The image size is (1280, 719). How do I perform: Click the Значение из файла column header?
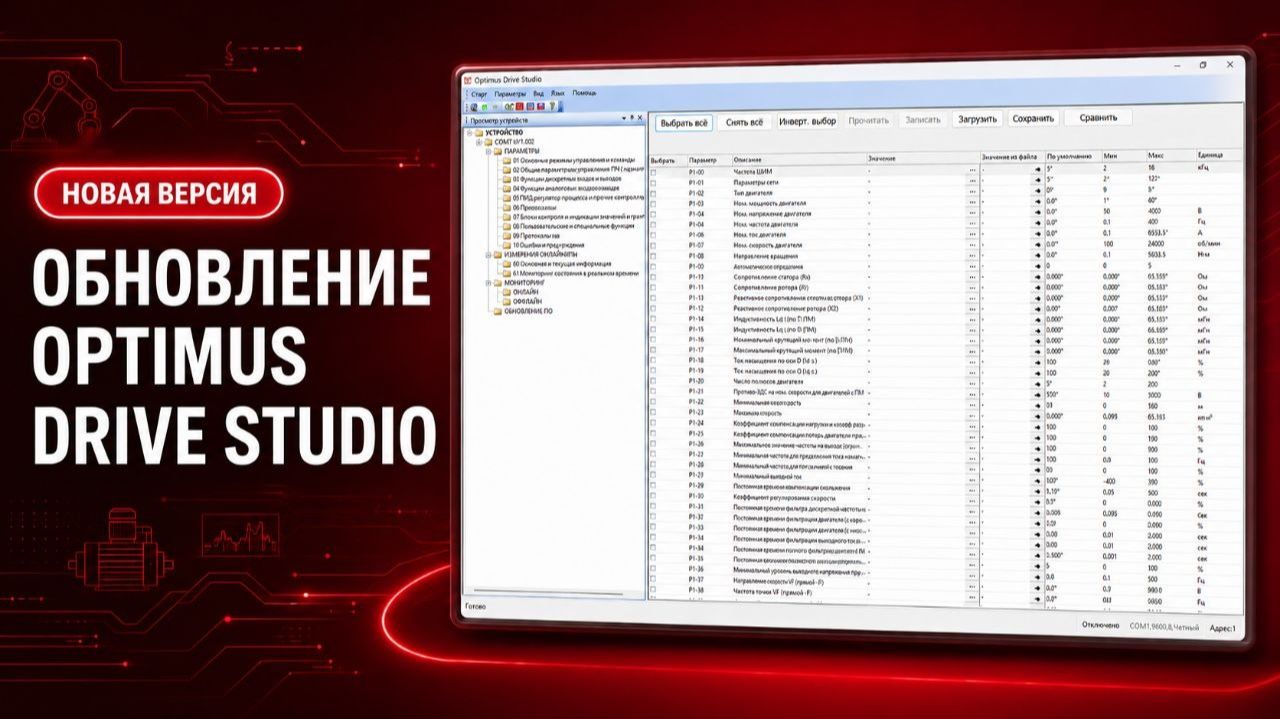pyautogui.click(x=1011, y=158)
